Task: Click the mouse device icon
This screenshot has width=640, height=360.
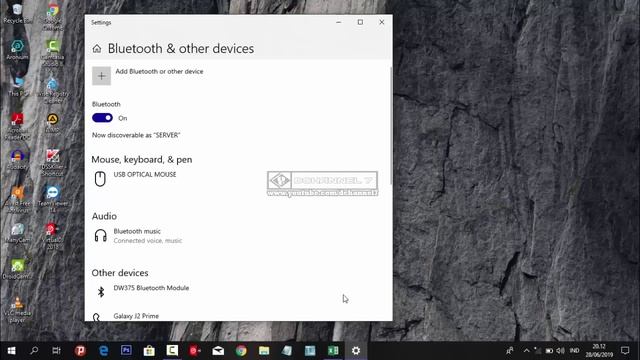Action: pos(100,179)
